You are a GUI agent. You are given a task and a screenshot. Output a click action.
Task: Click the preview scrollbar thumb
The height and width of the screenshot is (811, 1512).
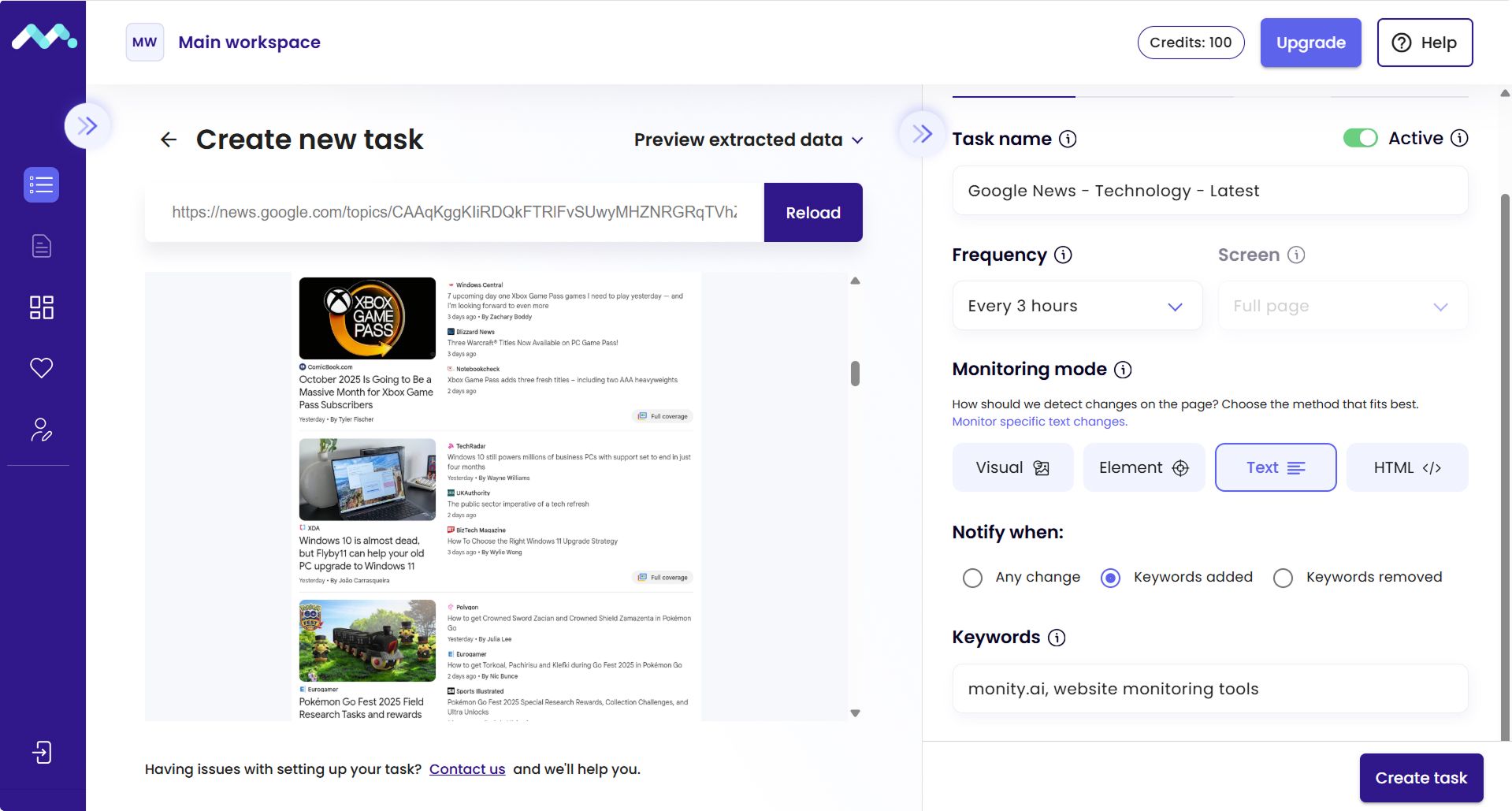coord(855,374)
